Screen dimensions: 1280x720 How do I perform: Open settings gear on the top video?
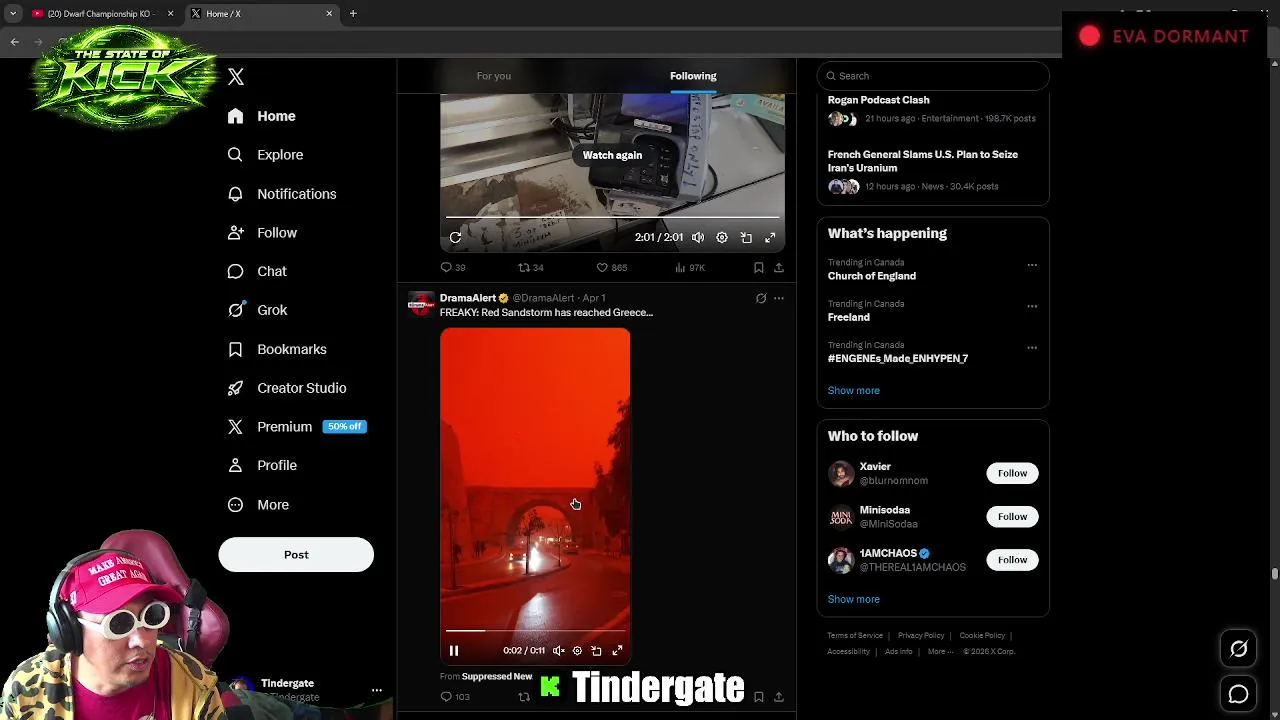722,238
